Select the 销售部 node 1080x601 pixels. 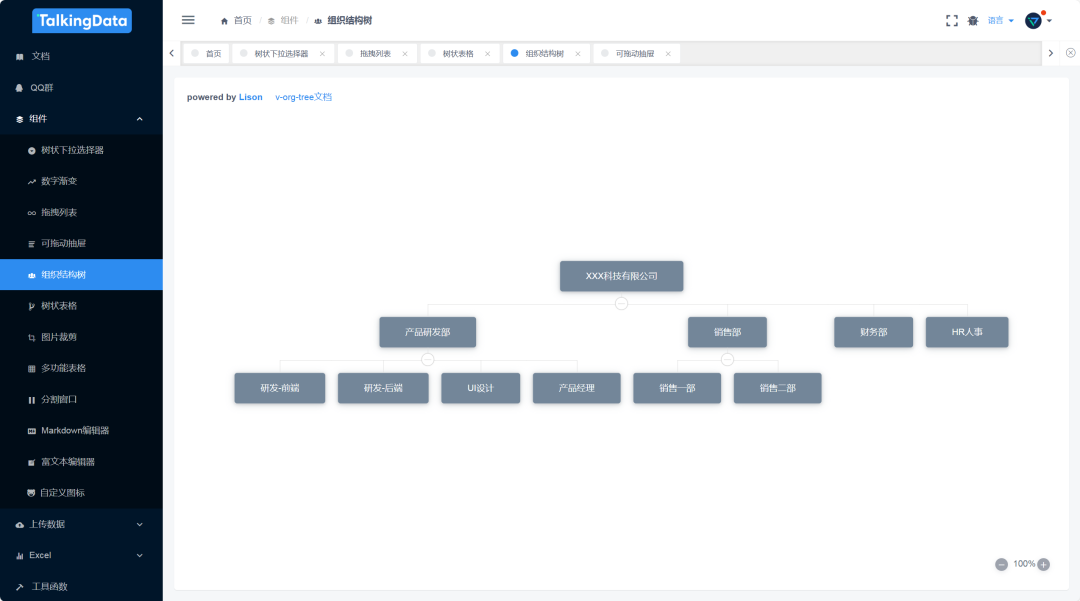click(x=727, y=332)
